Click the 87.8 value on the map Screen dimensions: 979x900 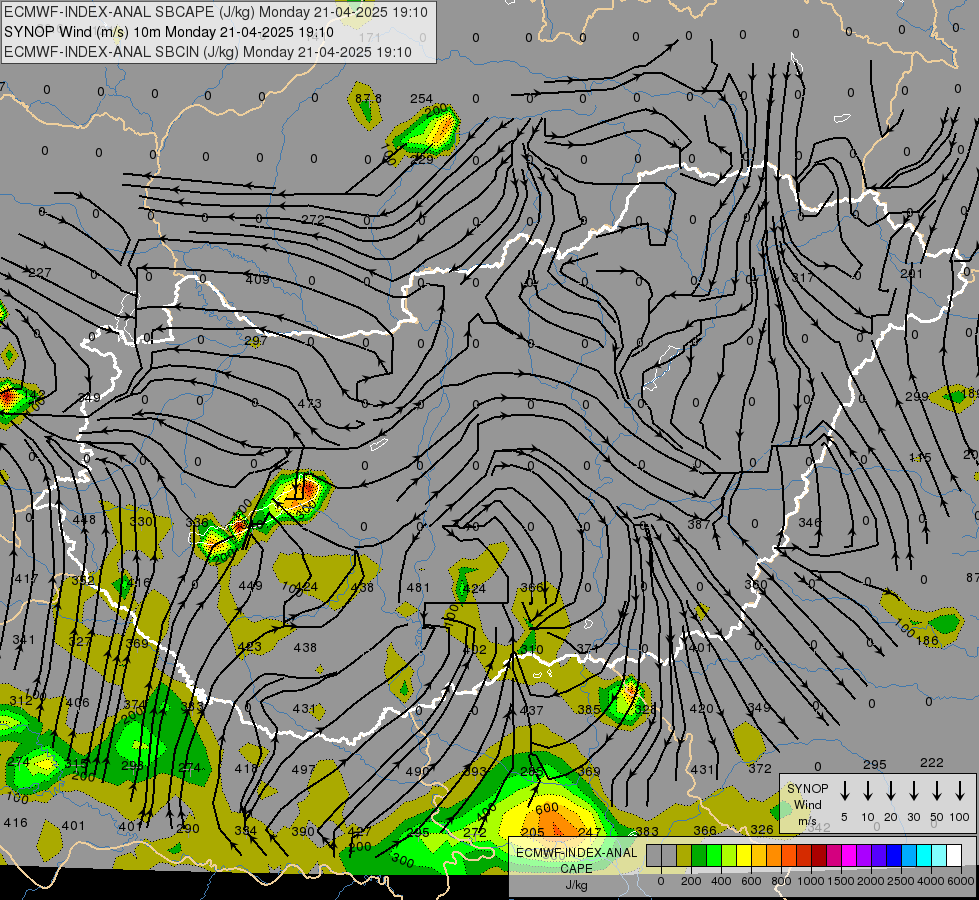point(368,99)
